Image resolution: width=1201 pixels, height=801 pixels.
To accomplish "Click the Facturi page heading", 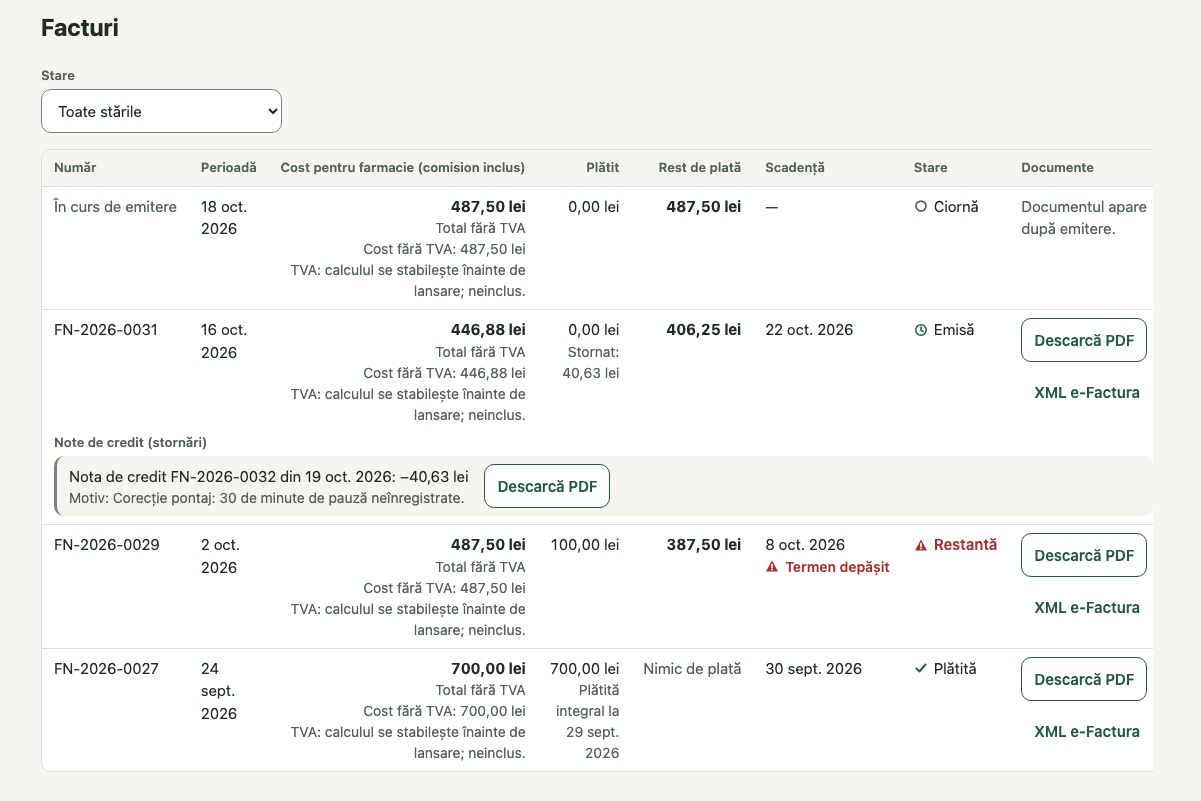I will [x=80, y=28].
